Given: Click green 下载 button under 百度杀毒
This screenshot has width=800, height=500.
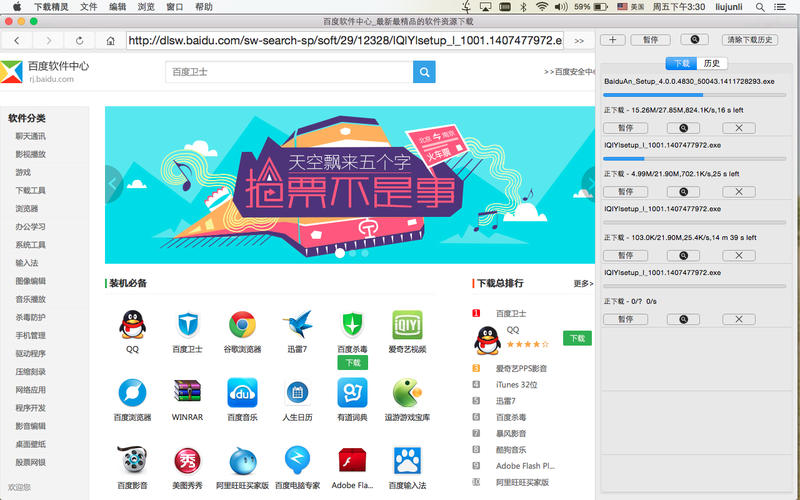Looking at the screenshot, I should click(353, 363).
